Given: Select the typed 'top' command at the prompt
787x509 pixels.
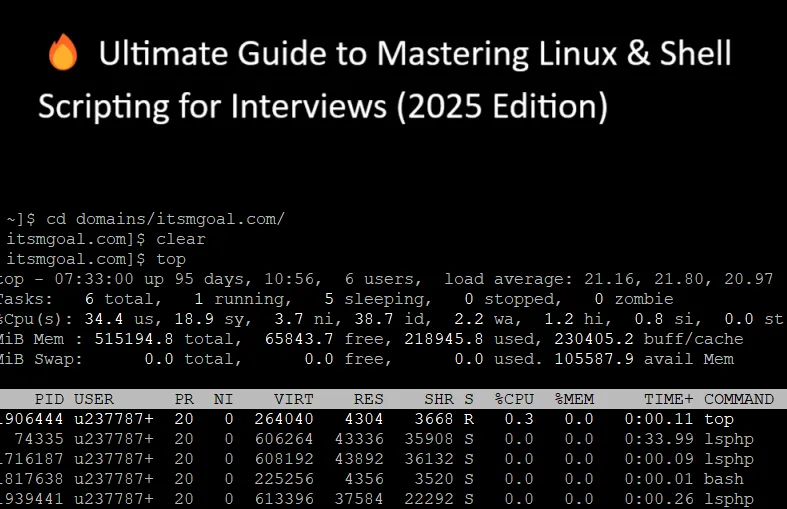Looking at the screenshot, I should 171,259.
